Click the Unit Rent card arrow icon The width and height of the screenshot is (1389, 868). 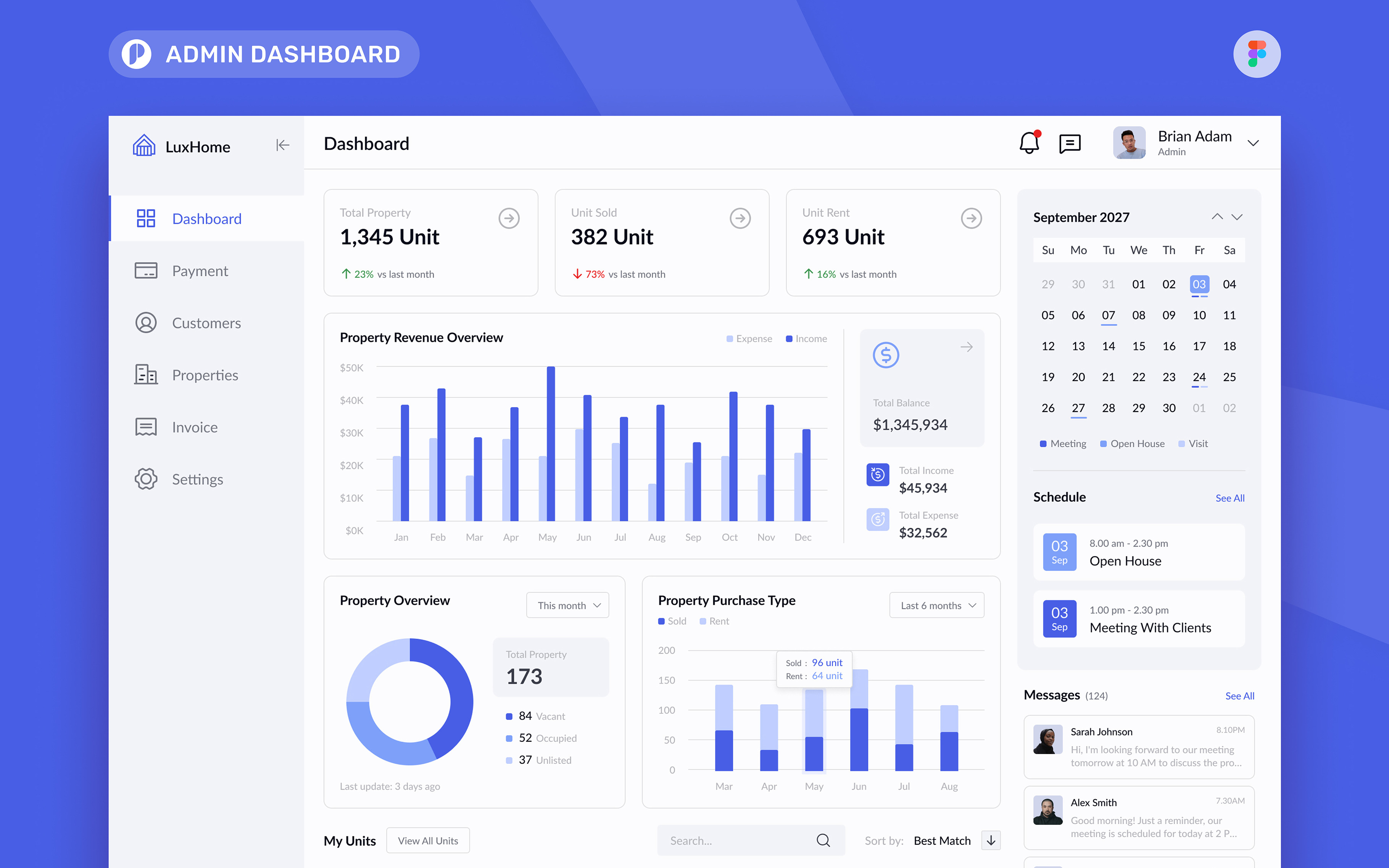(971, 219)
